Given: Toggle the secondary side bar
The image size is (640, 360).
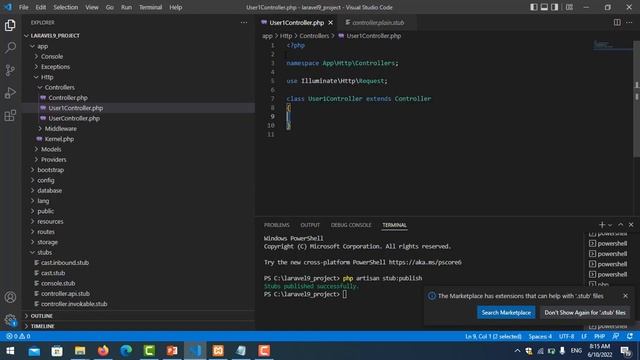Looking at the screenshot, I should pyautogui.click(x=554, y=7).
